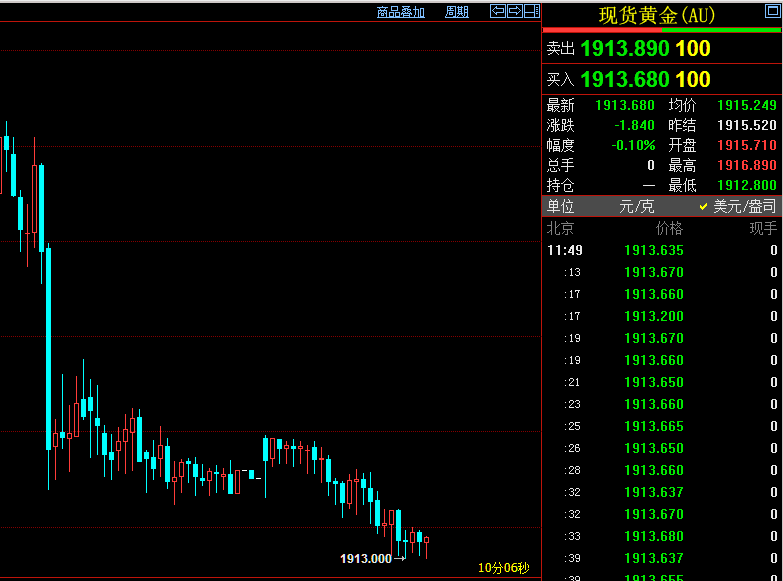The height and width of the screenshot is (581, 783).
Task: Click the 最高 value 1916.890
Action: [746, 165]
